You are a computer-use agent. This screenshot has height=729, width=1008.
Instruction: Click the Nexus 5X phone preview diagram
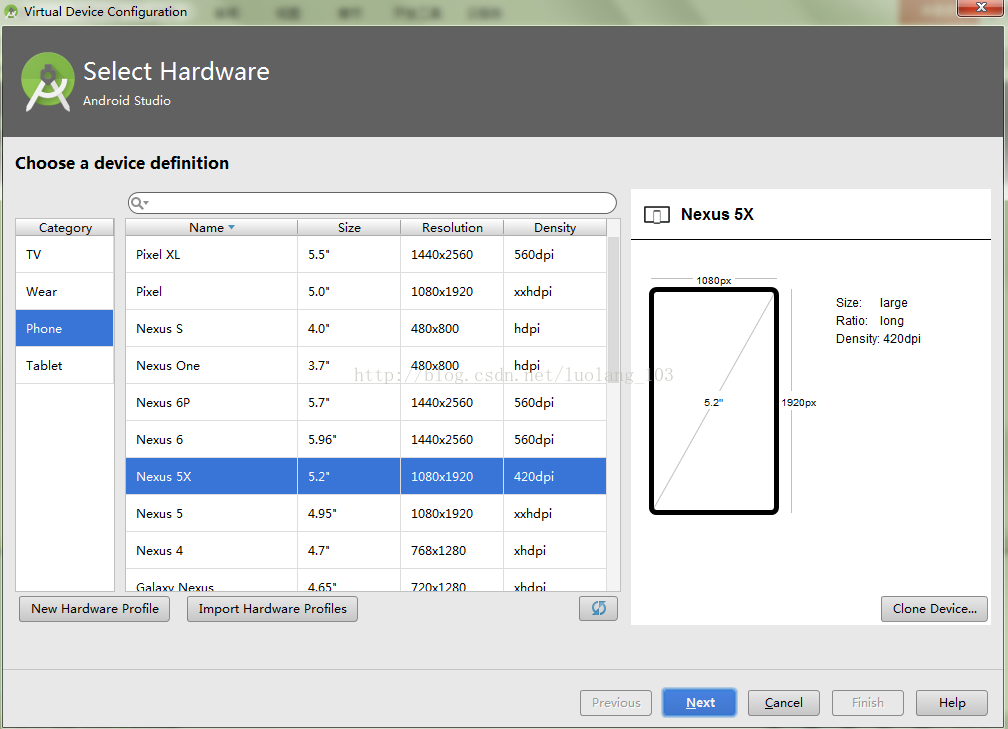(x=714, y=401)
